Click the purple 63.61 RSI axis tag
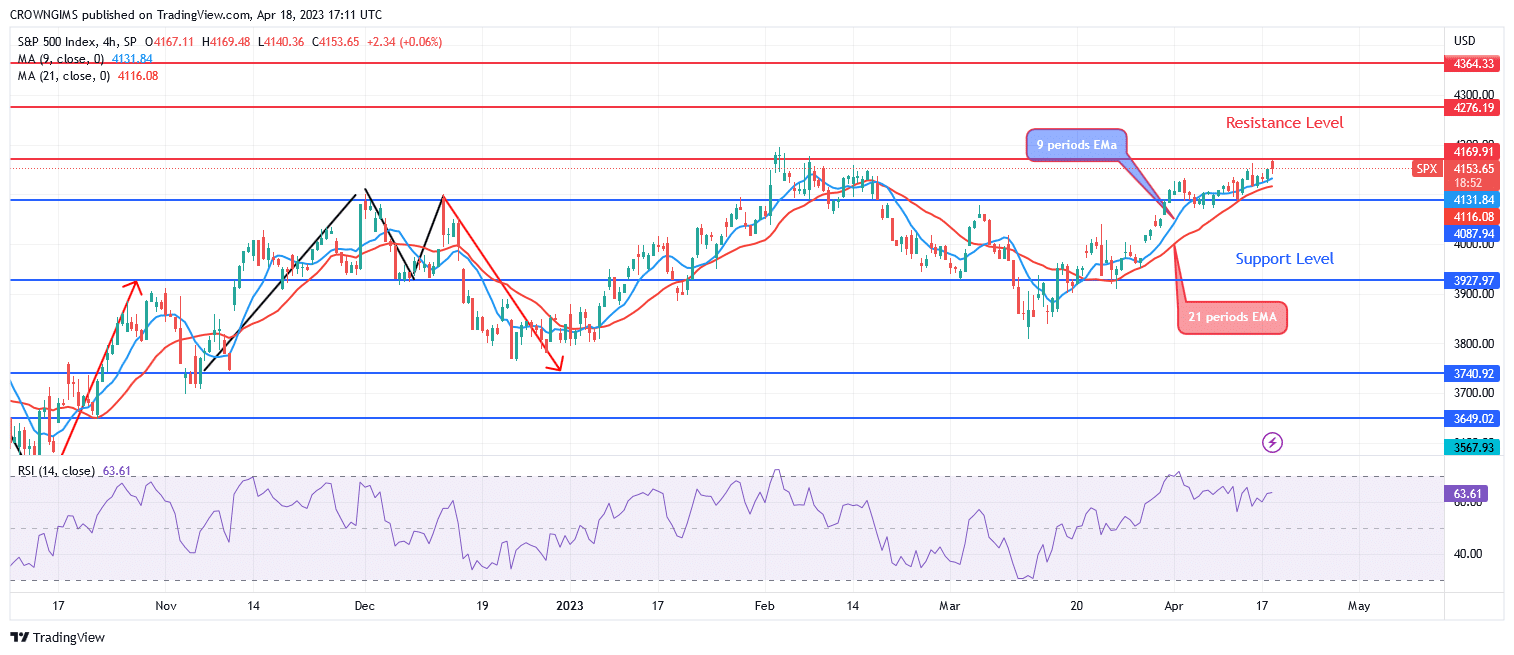 tap(1464, 493)
